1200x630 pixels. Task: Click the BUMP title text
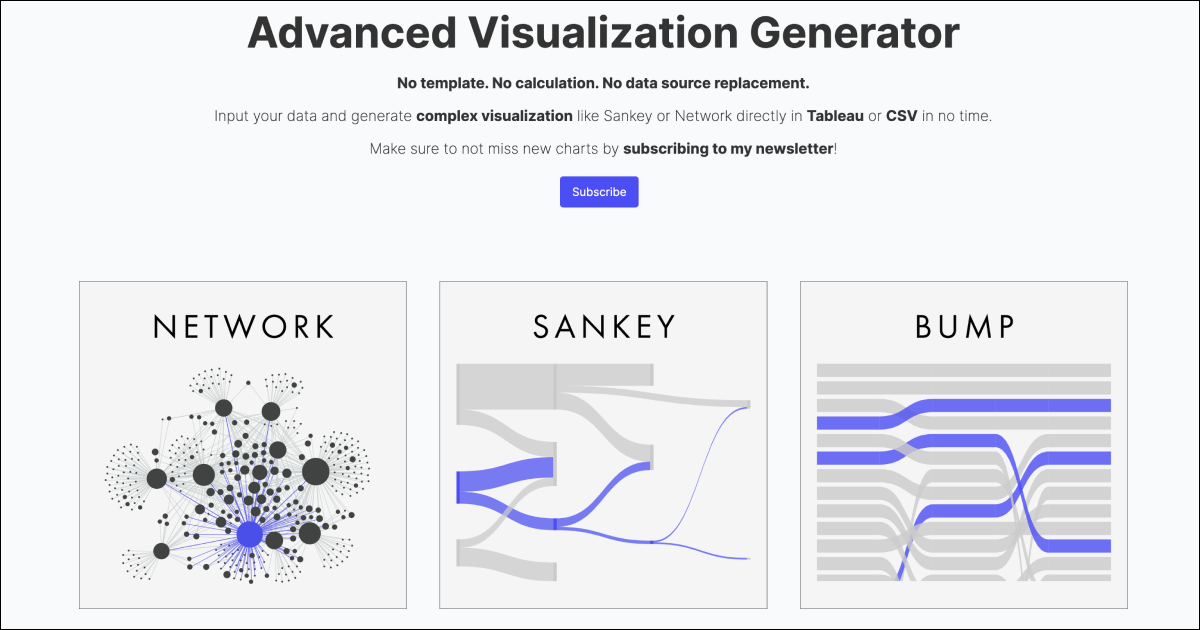[x=964, y=327]
